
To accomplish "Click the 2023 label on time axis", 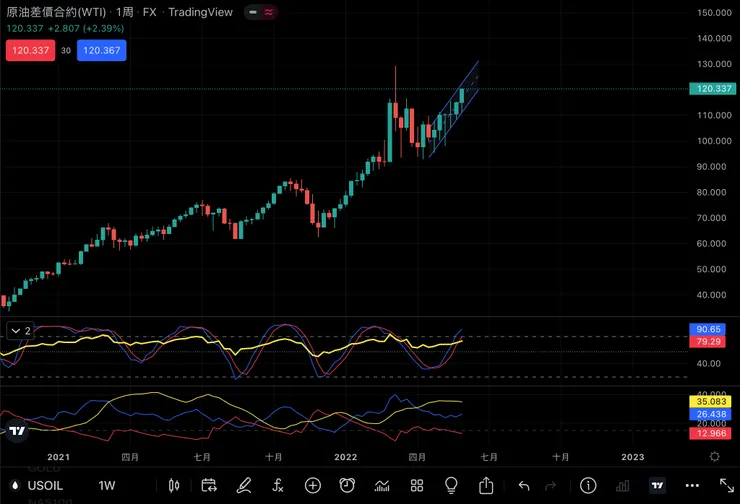I will (632, 457).
